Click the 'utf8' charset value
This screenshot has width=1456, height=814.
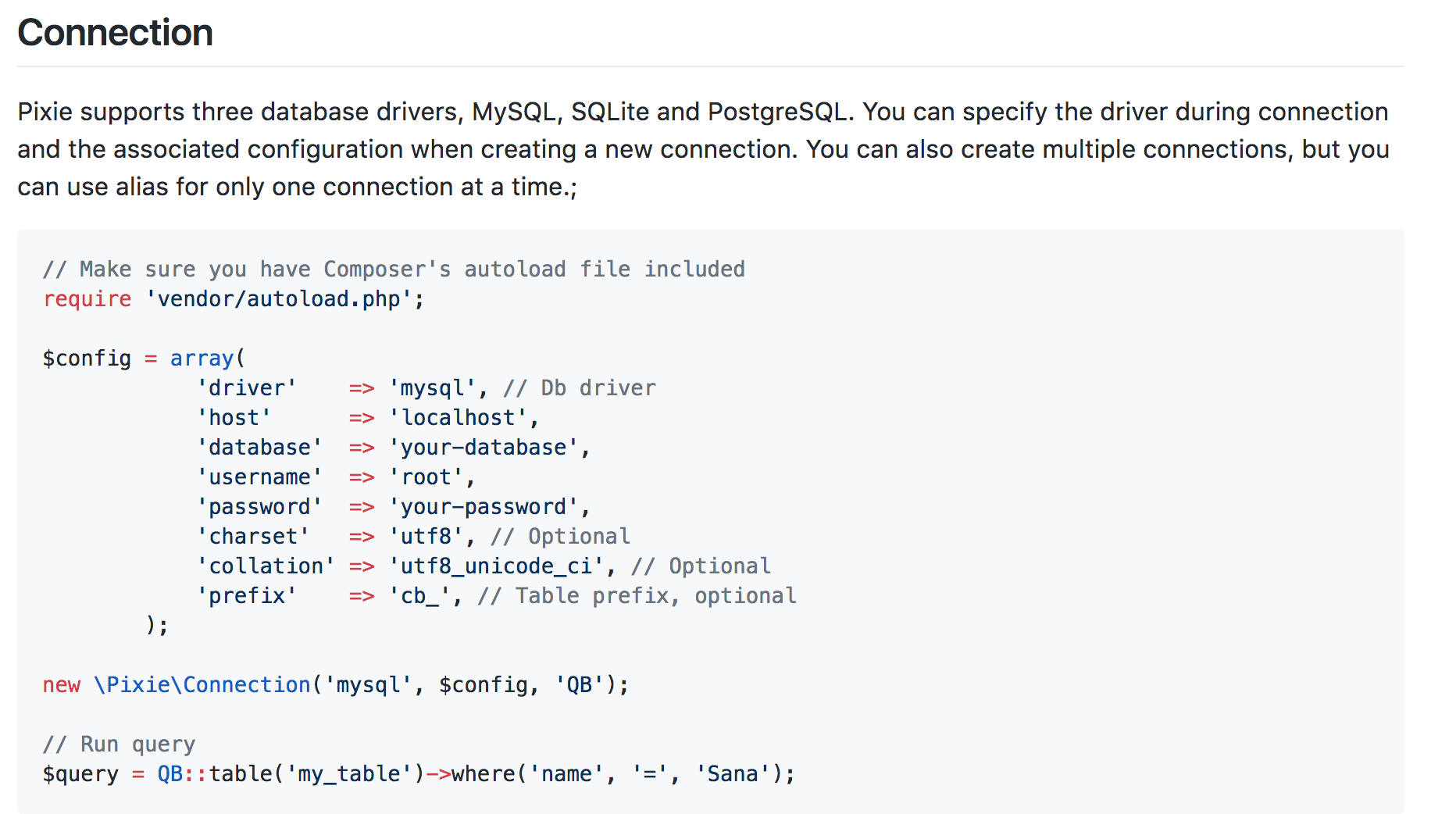point(426,537)
